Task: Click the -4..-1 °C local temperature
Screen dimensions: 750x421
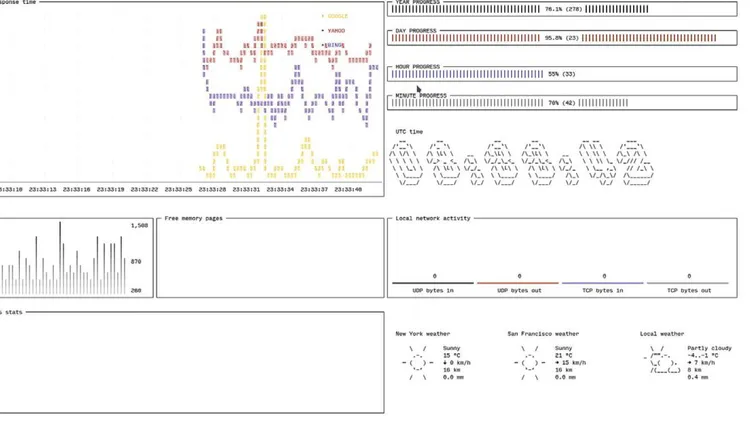Action: [x=703, y=355]
